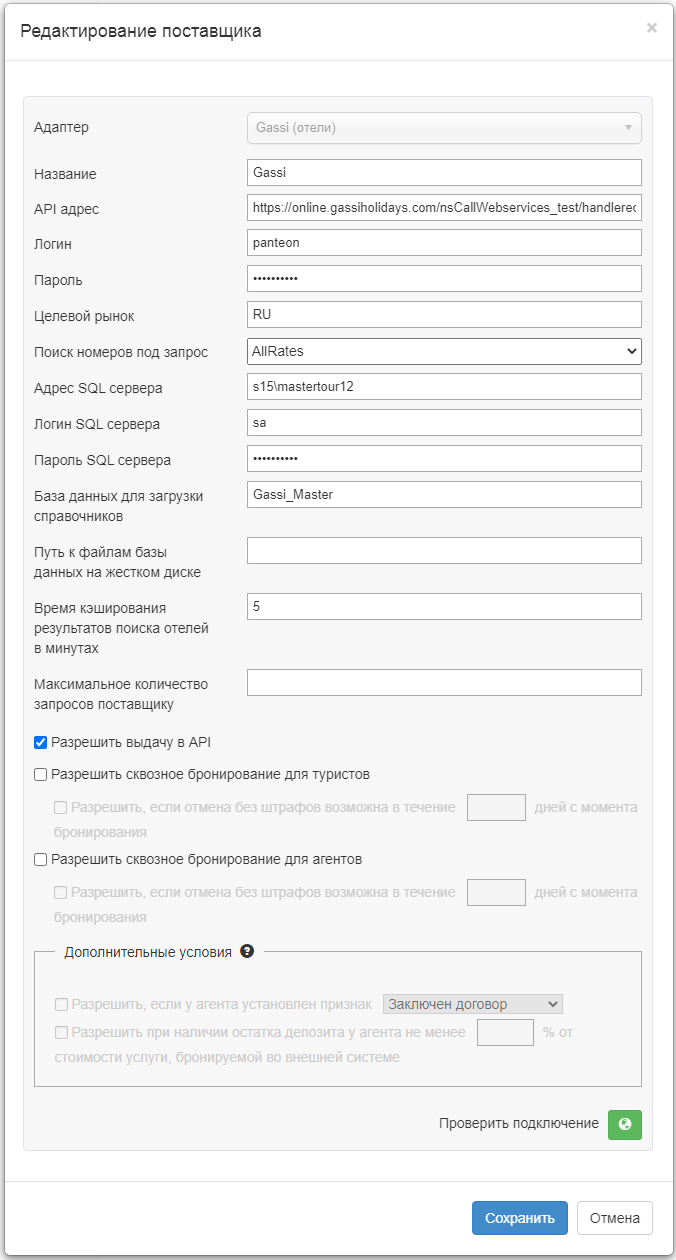Click the cache time field showing 5
Image resolution: width=676 pixels, height=1260 pixels.
[444, 607]
